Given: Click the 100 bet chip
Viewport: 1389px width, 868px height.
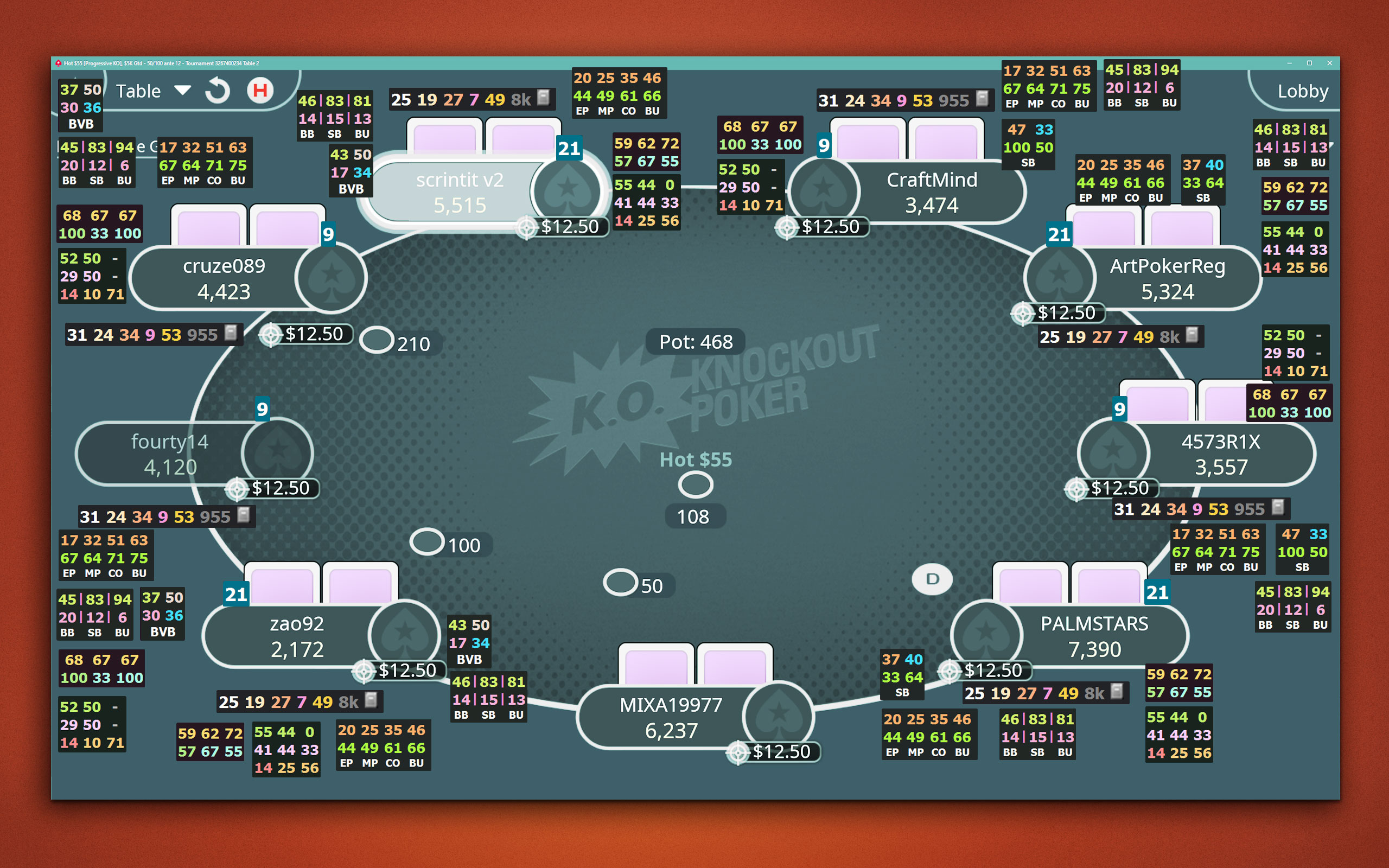Looking at the screenshot, I should pos(427,541).
